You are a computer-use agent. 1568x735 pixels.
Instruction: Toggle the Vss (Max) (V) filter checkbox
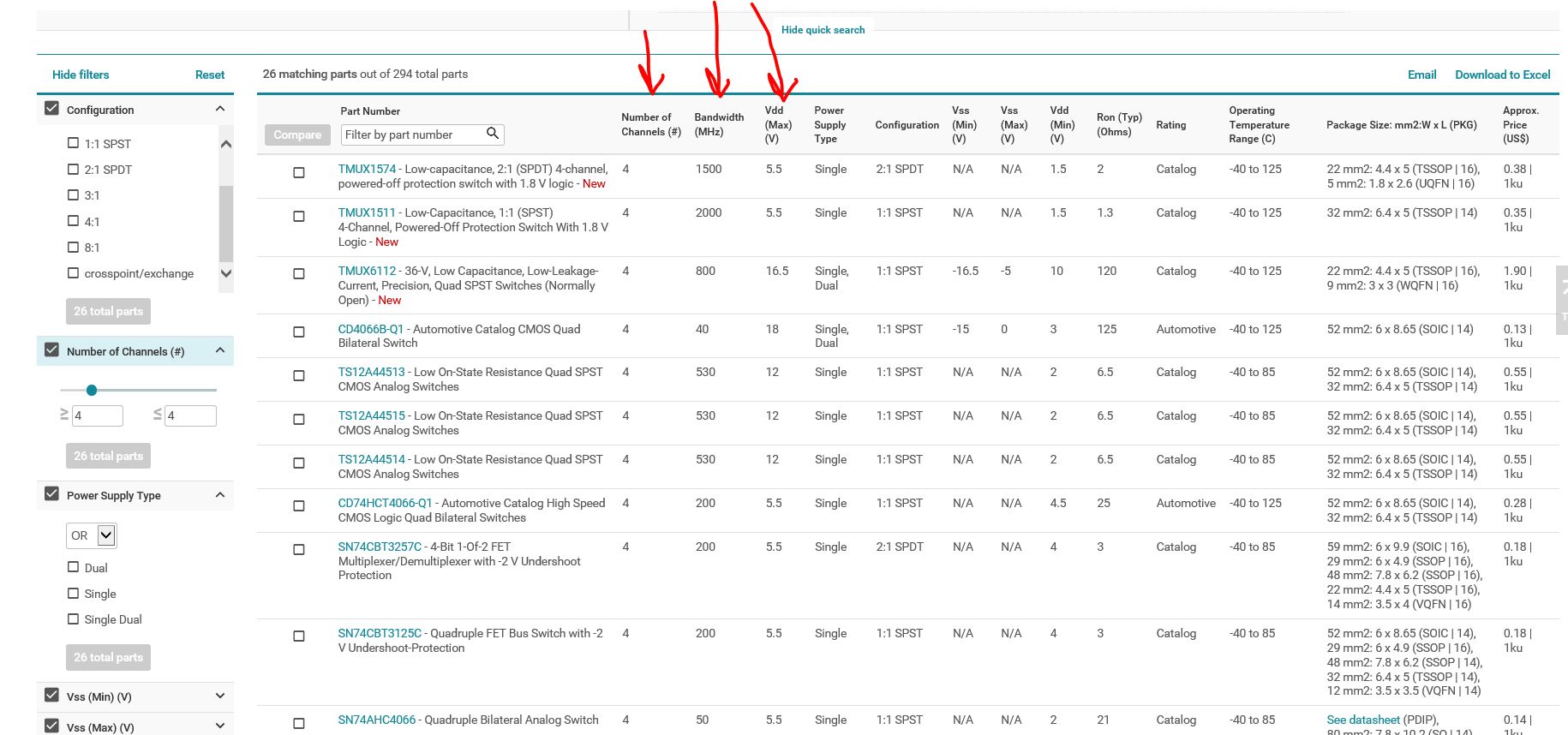pos(52,726)
